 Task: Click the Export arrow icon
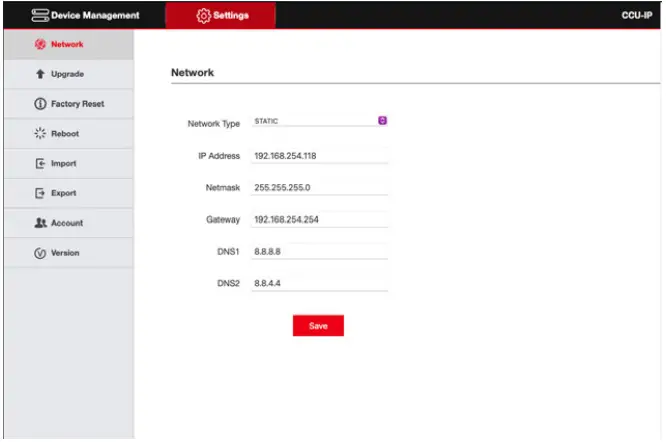tap(40, 193)
